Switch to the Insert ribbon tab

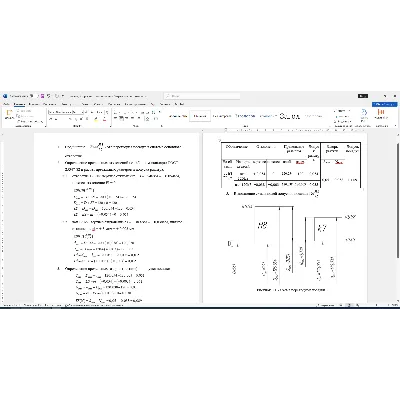tap(34, 104)
